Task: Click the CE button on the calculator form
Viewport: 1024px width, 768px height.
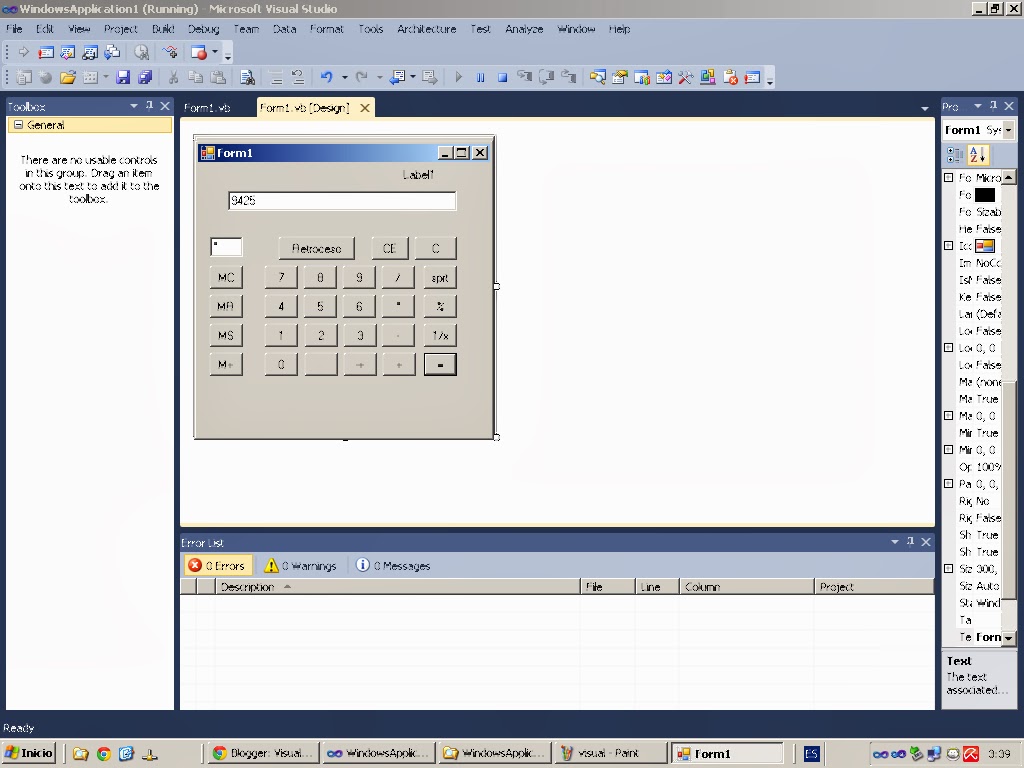Action: [389, 247]
